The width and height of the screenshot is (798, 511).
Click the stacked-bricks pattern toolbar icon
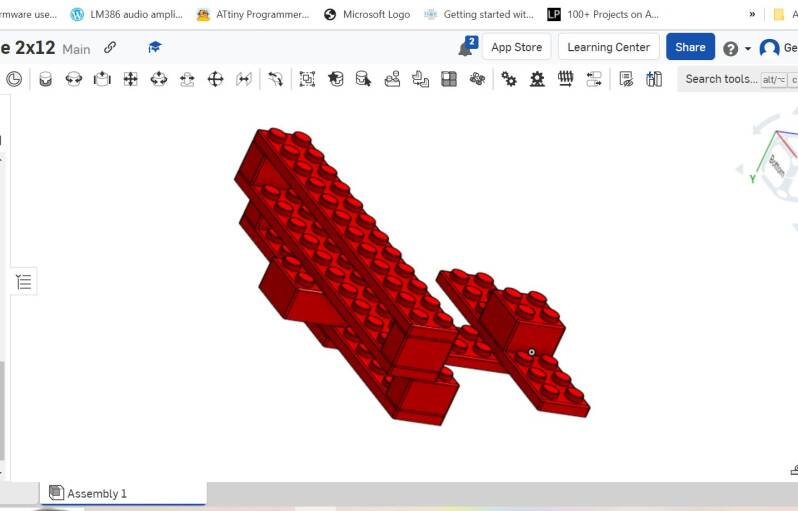[x=392, y=79]
